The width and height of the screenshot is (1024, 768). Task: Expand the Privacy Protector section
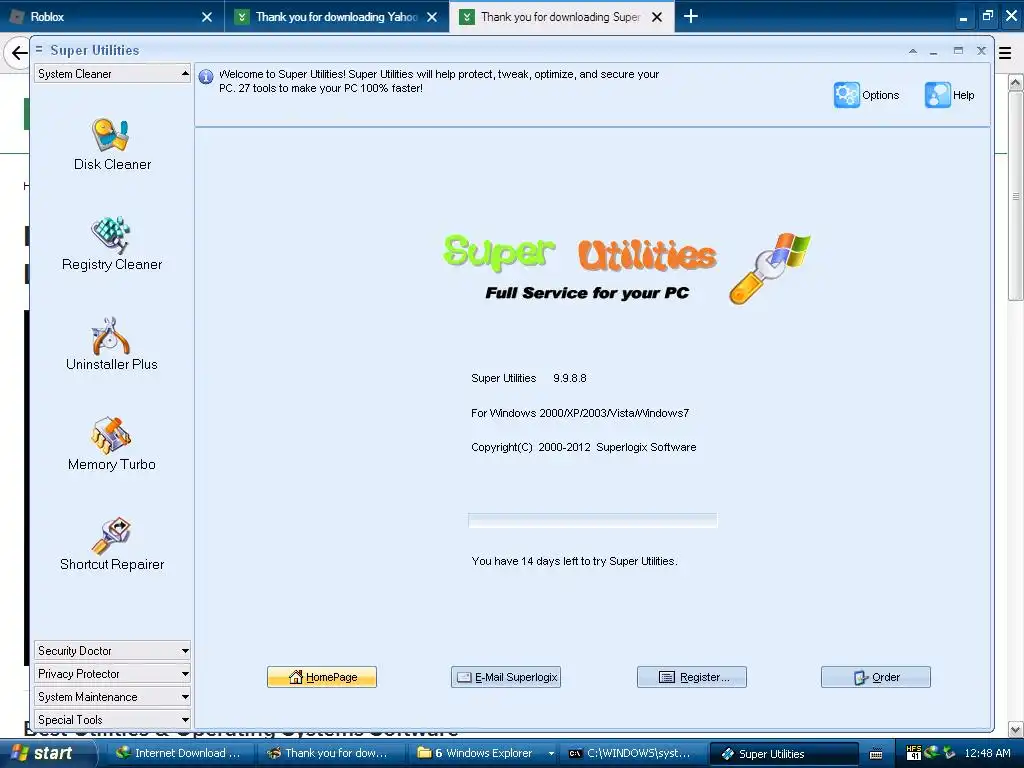point(112,673)
